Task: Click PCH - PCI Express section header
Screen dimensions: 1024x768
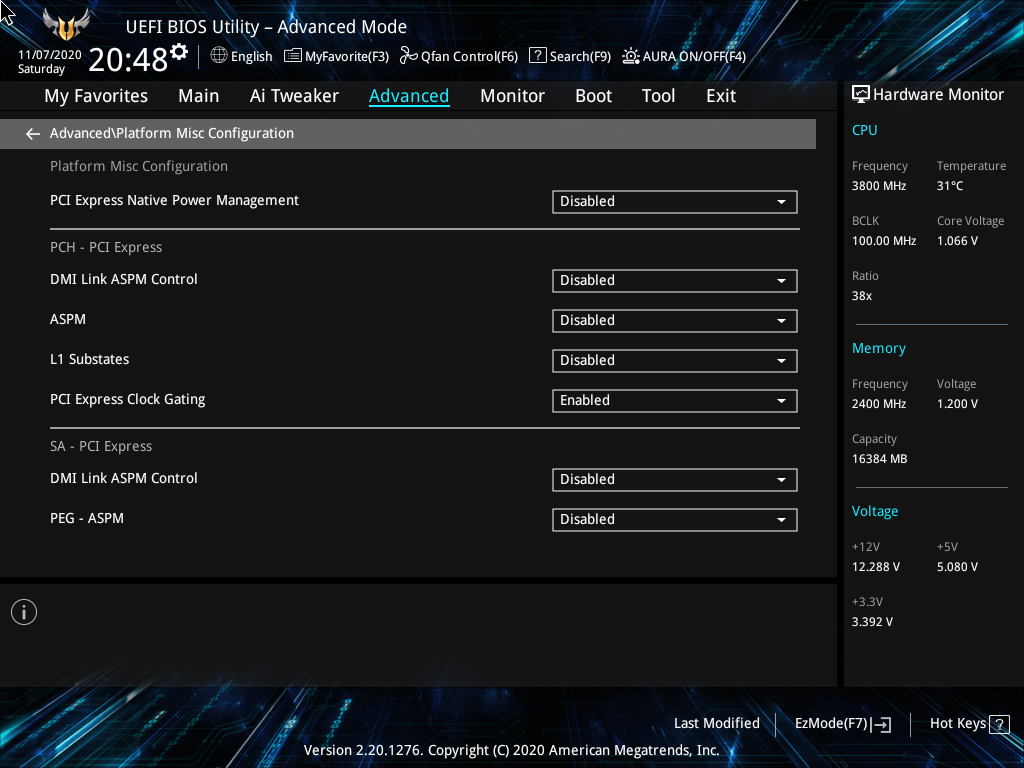Action: [x=106, y=248]
